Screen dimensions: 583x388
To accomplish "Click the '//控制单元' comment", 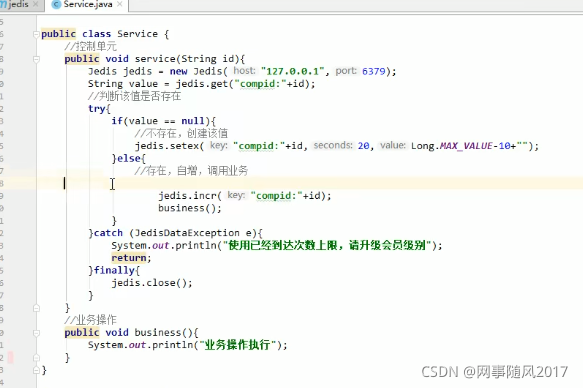I will coord(90,46).
